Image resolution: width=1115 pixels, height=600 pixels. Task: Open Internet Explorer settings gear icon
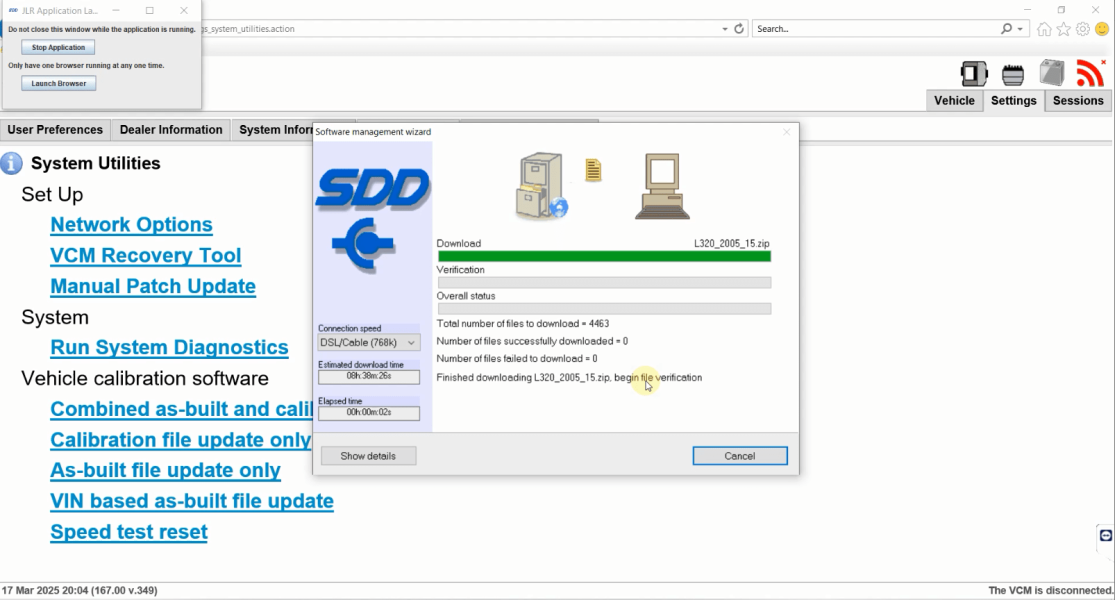[1082, 29]
